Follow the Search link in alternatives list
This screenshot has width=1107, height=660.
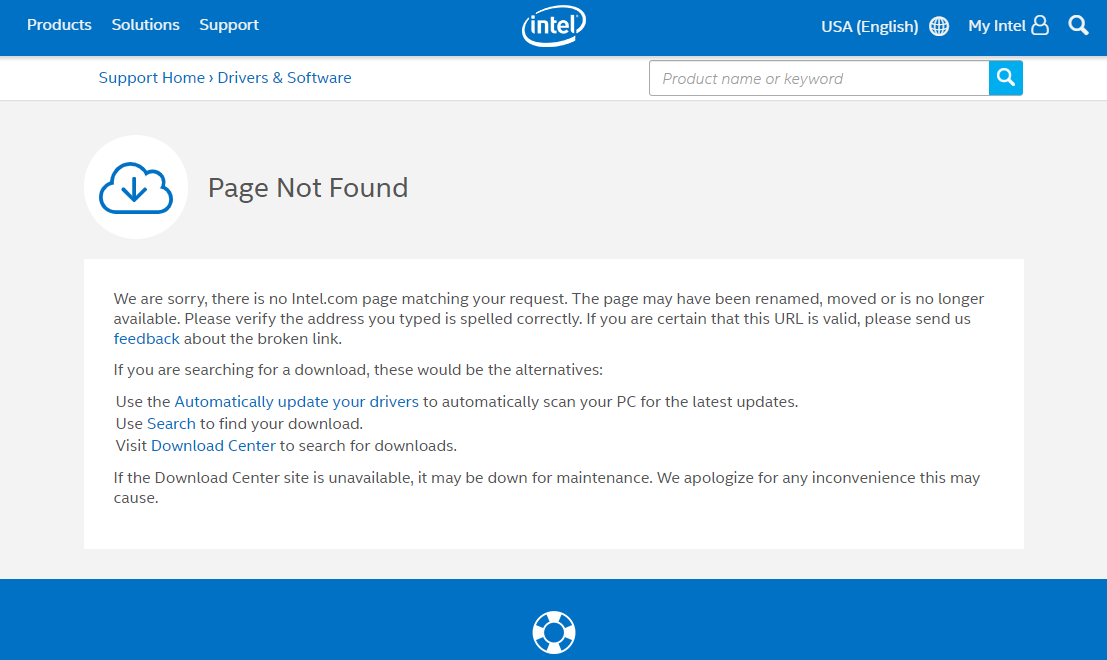pyautogui.click(x=171, y=424)
